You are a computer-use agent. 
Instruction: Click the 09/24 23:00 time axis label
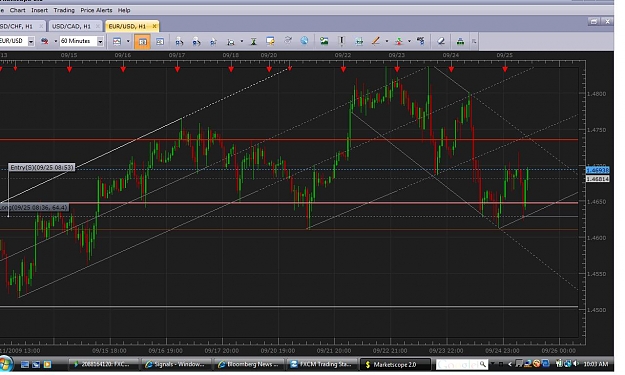tap(502, 351)
